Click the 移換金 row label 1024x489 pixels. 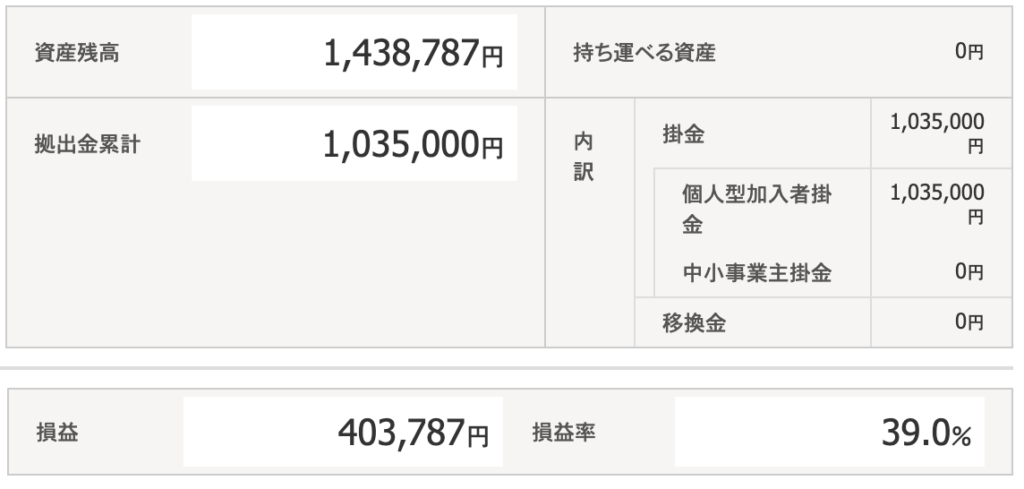pyautogui.click(x=694, y=322)
